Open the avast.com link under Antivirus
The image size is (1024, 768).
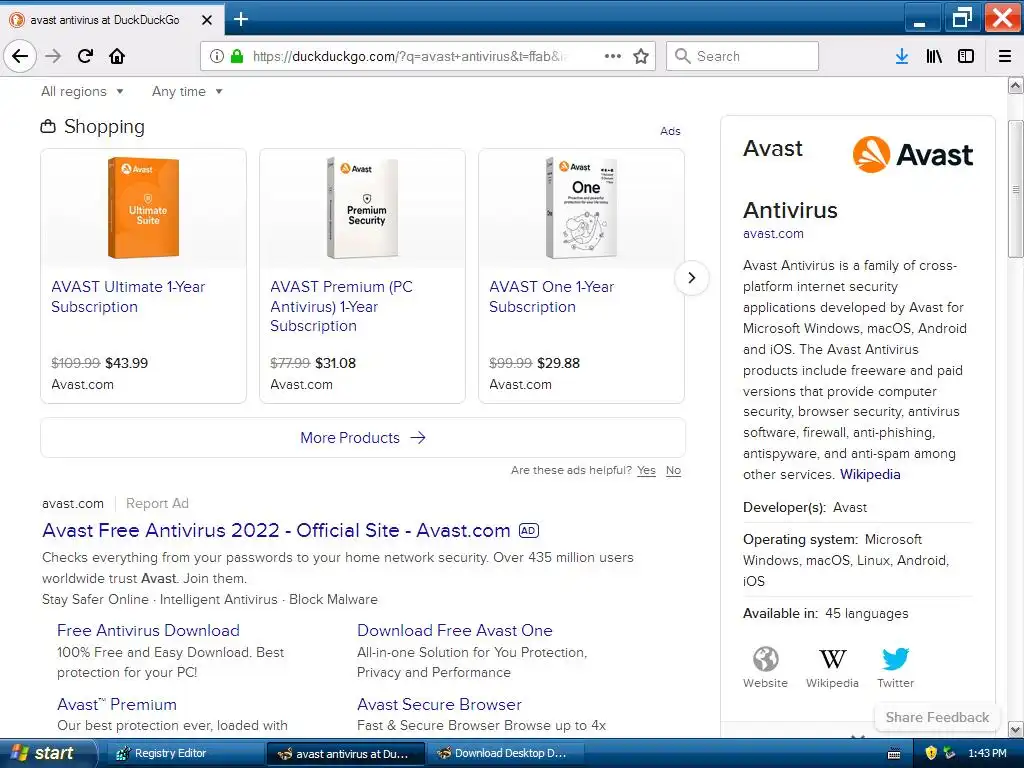(773, 233)
